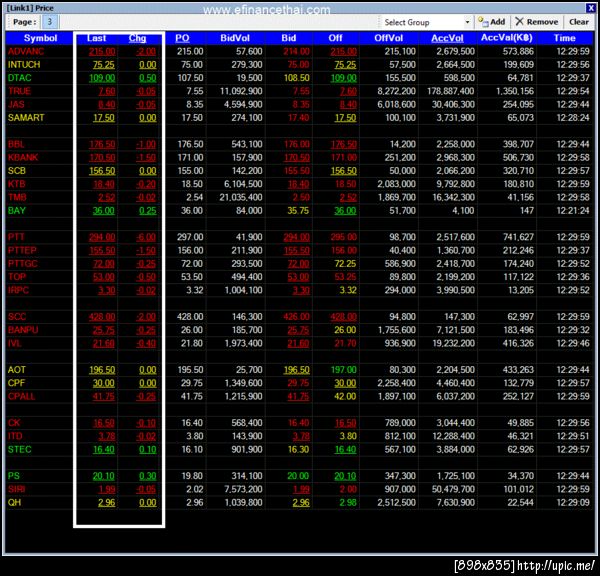Click AOT bid price 196.50
This screenshot has width=600, height=576.
(297, 370)
